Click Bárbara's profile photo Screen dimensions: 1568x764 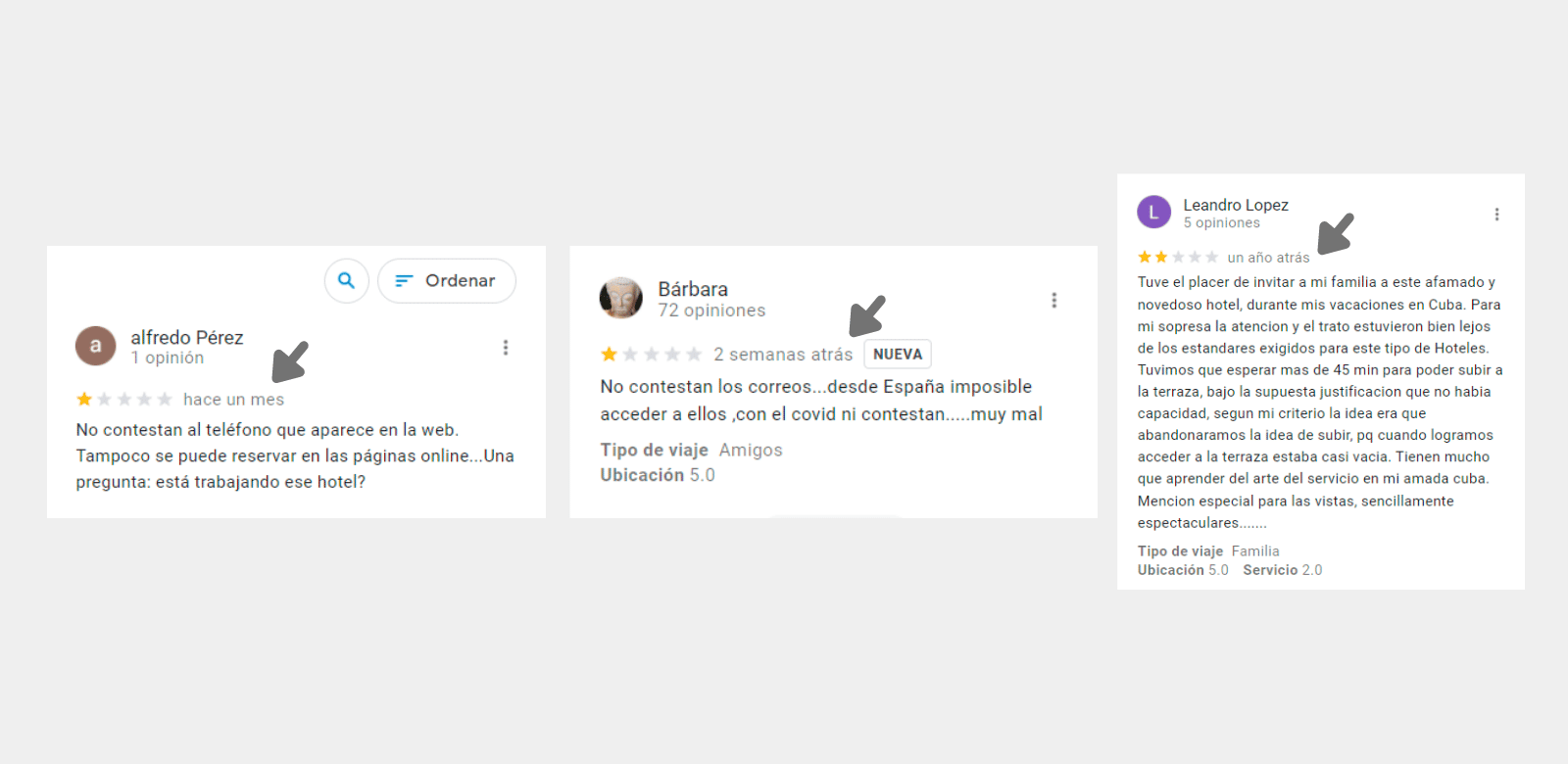click(x=620, y=298)
